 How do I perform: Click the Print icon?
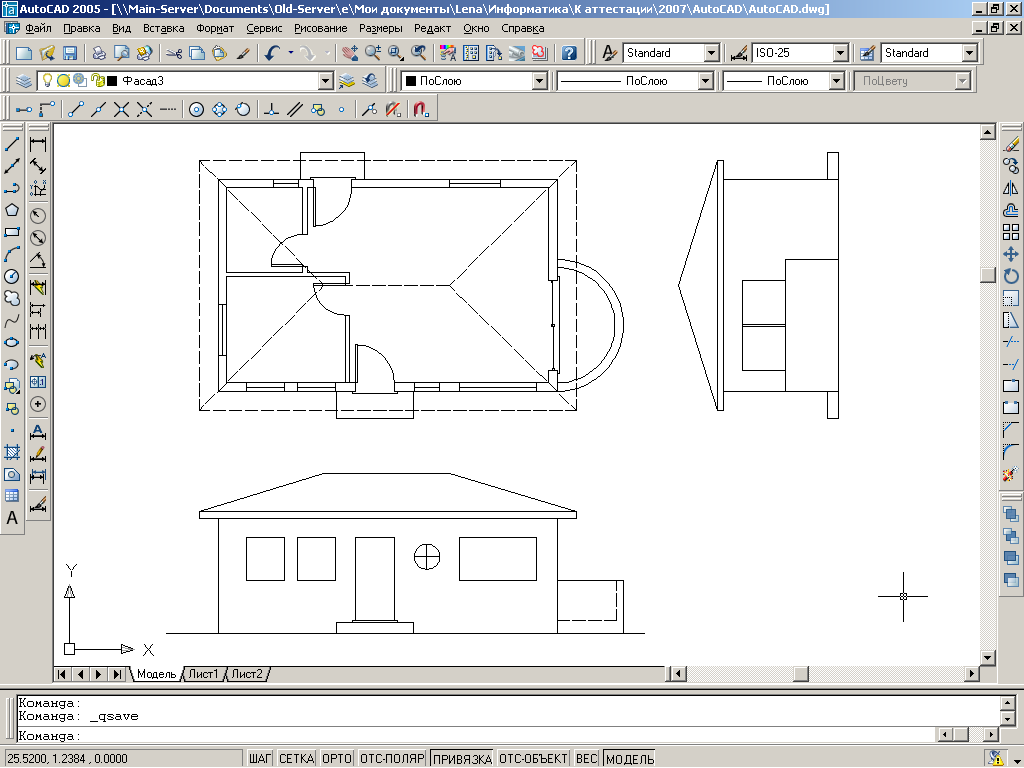99,53
